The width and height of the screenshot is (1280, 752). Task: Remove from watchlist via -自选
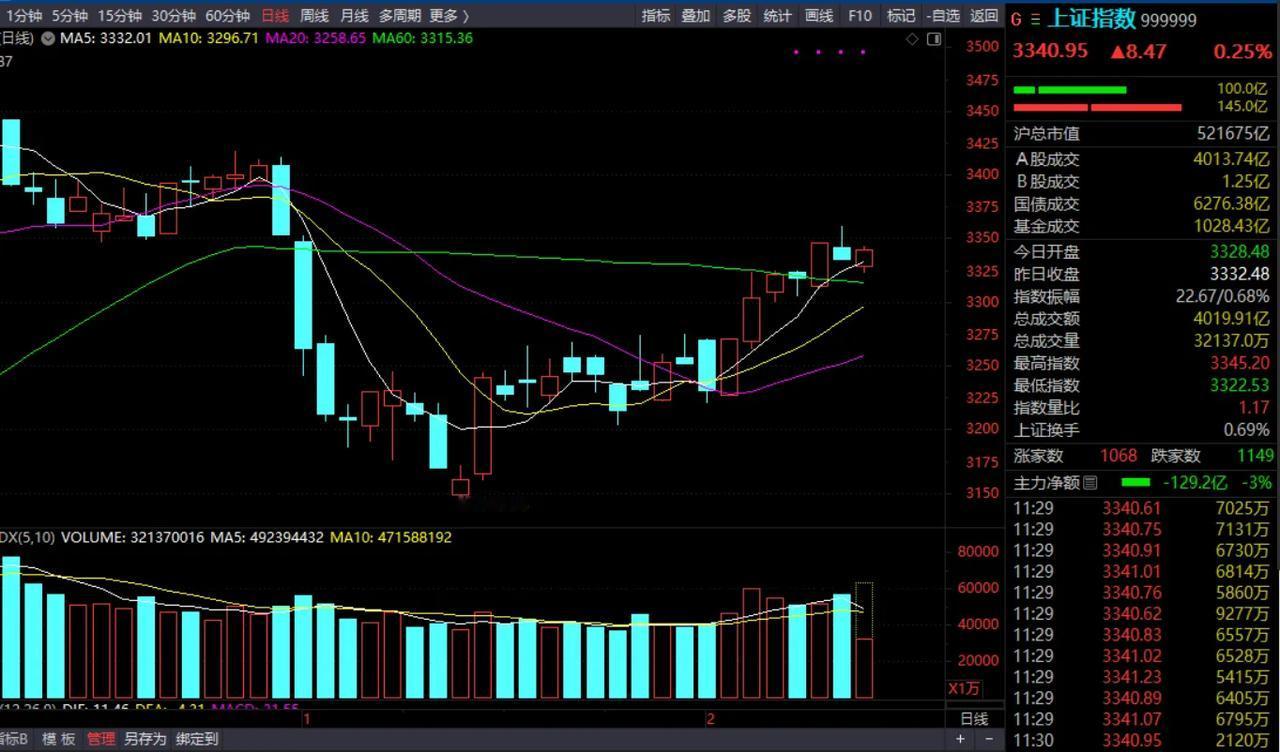(x=943, y=16)
